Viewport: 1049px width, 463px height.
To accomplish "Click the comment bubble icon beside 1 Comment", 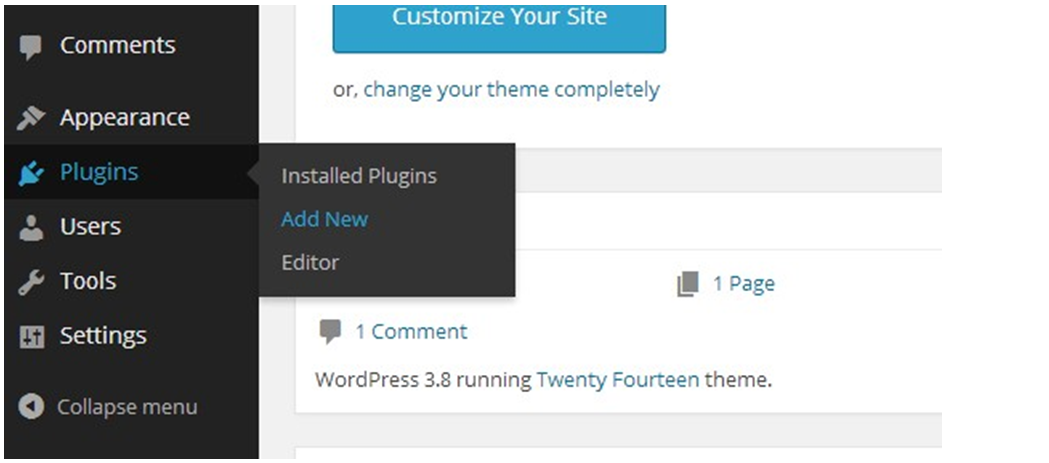I will [x=330, y=331].
